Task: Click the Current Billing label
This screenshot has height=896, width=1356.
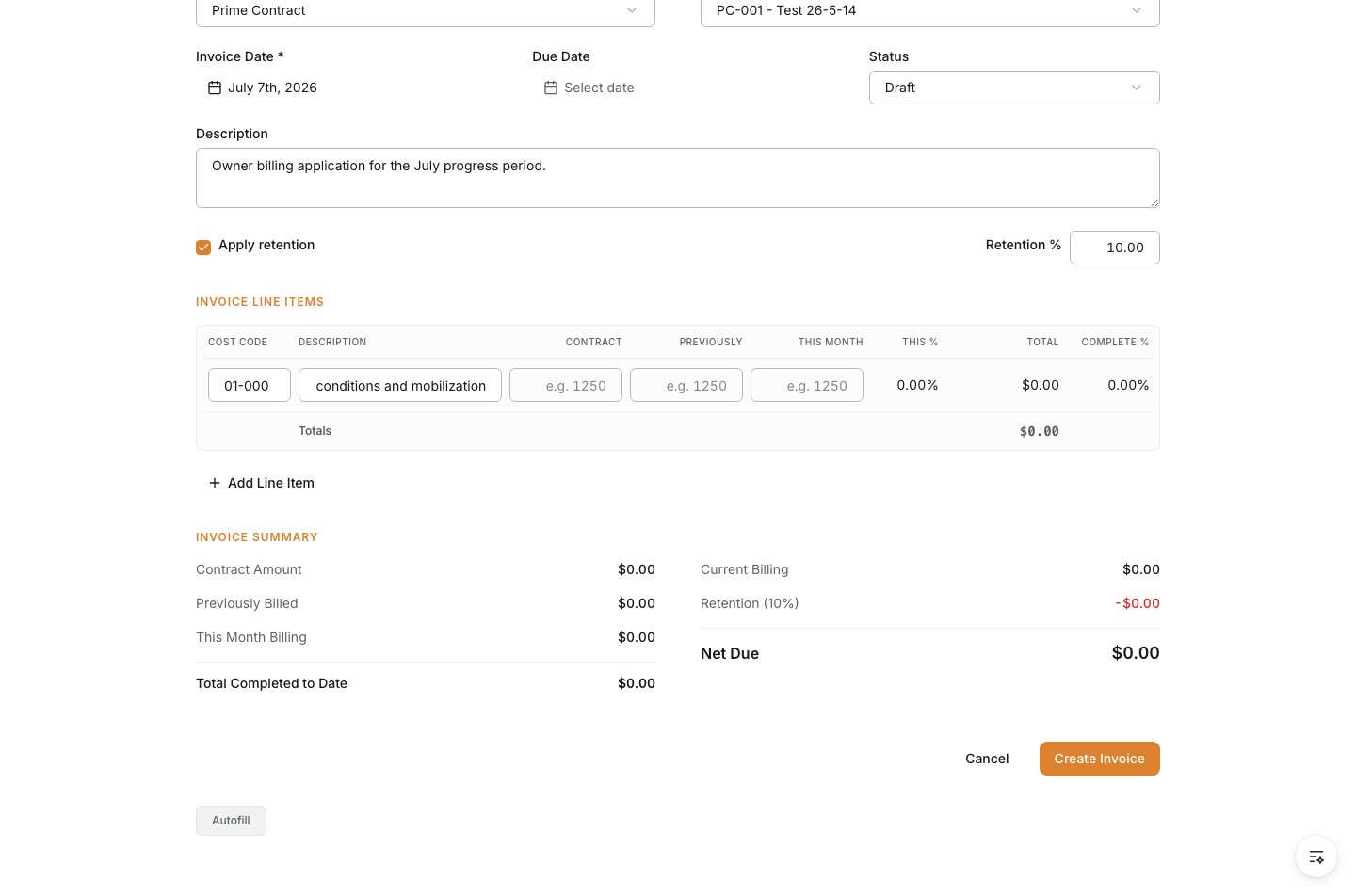Action: [745, 569]
